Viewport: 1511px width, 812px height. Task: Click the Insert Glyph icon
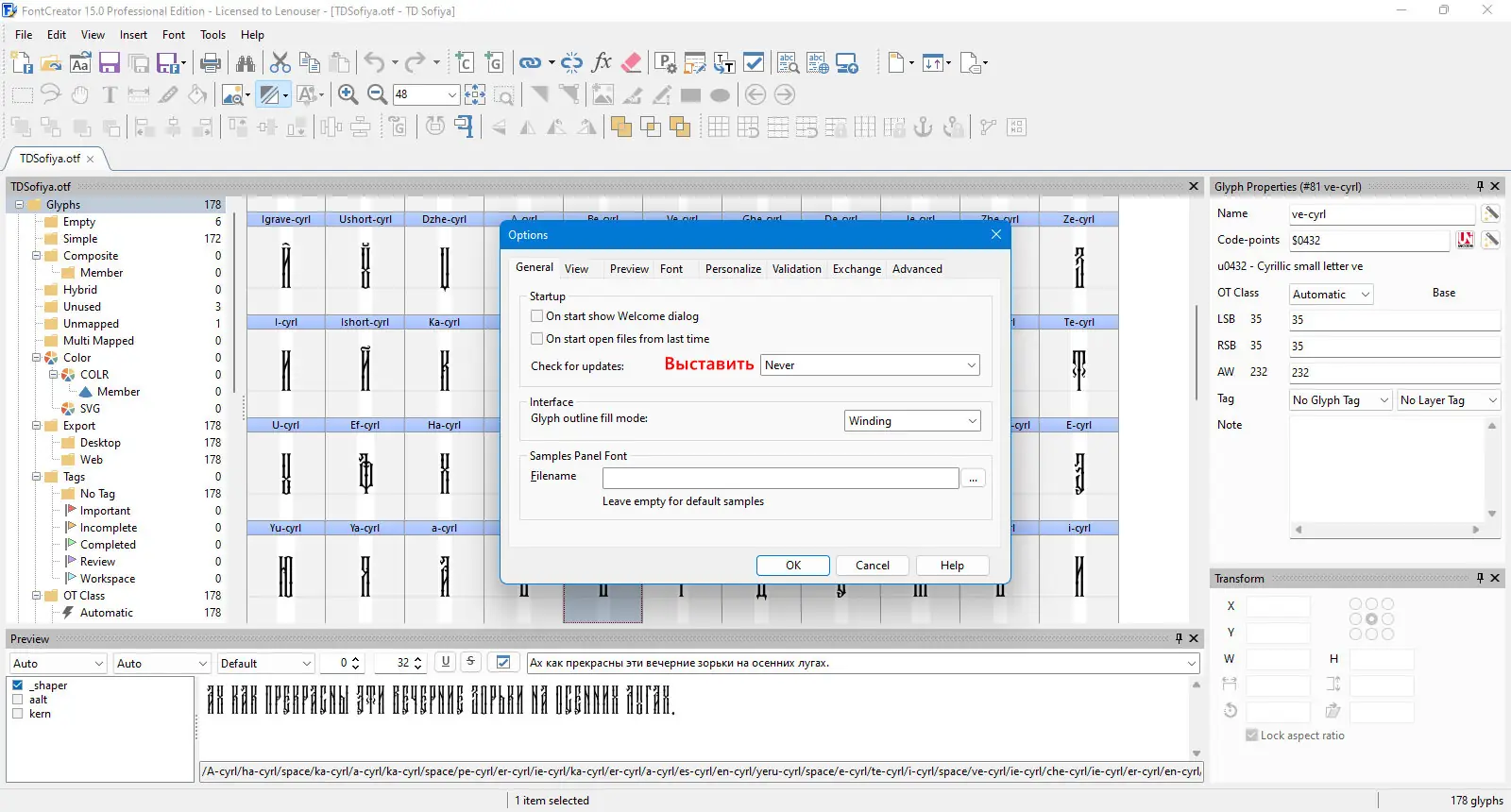(494, 63)
